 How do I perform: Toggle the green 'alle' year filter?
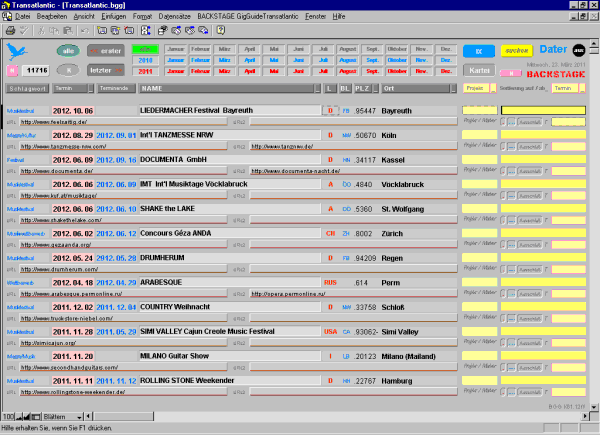click(x=146, y=48)
